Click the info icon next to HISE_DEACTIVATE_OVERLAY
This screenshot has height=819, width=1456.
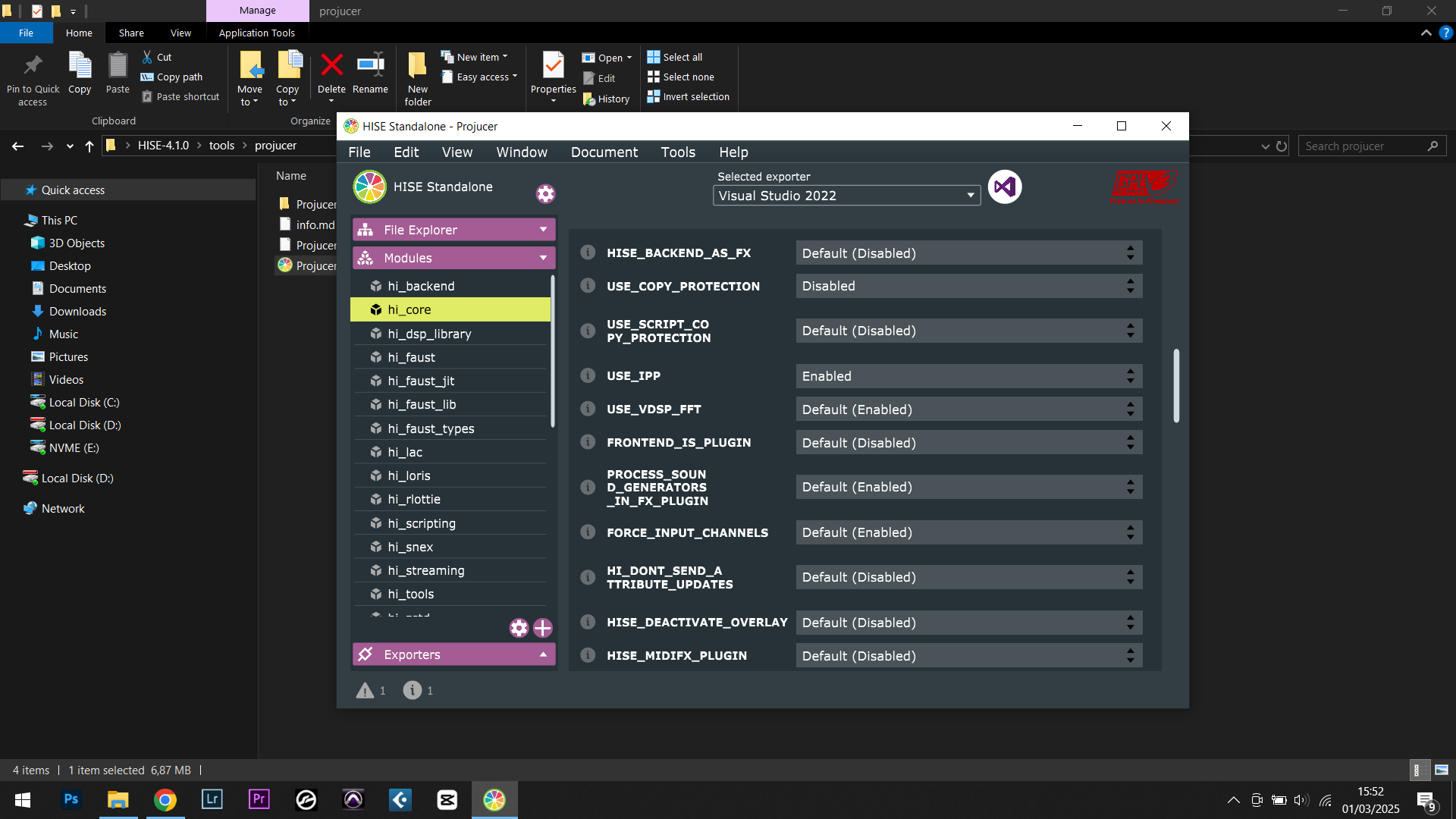pos(588,622)
